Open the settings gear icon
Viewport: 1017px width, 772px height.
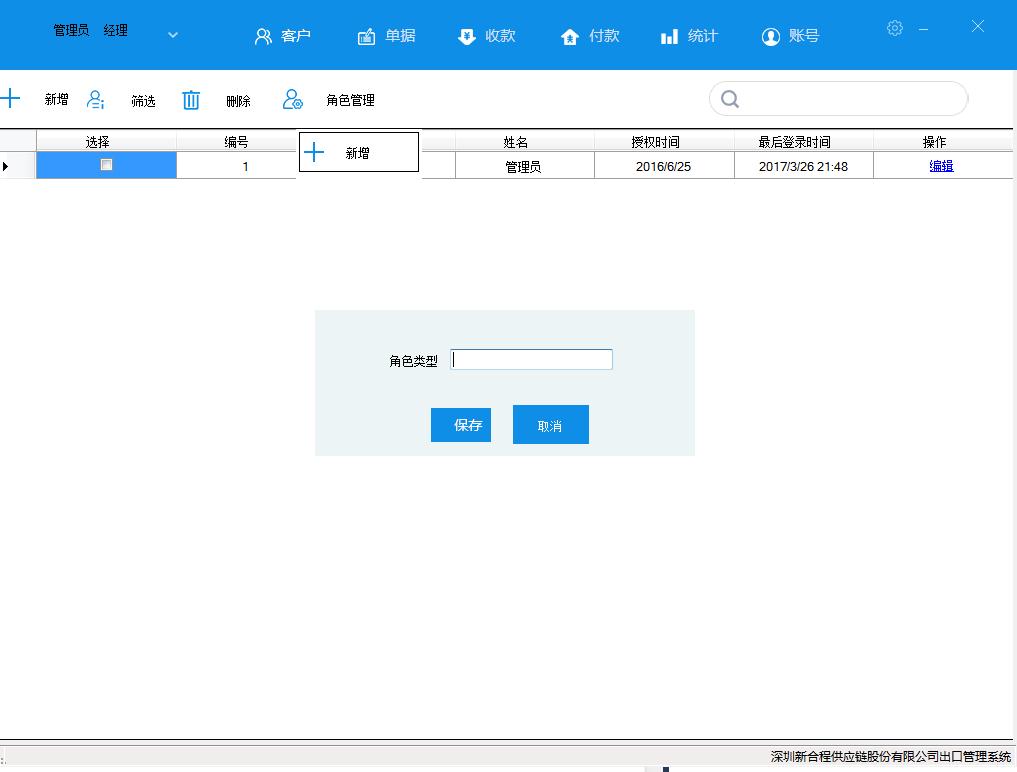coord(894,28)
